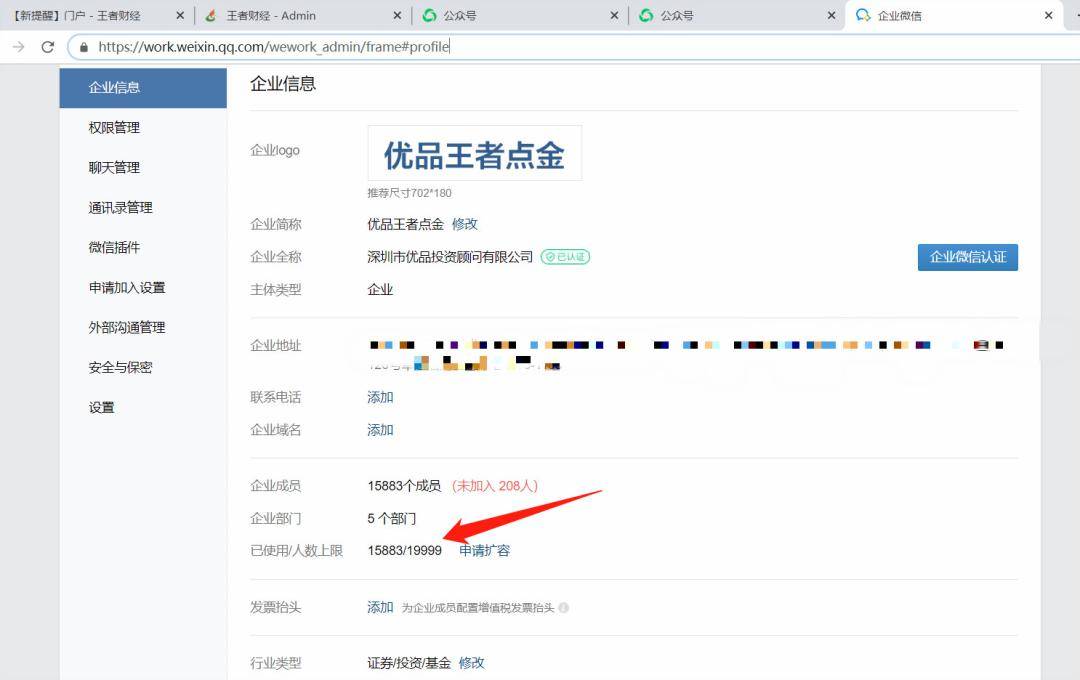Click the 企业微信认证 button
1080x680 pixels.
click(968, 257)
